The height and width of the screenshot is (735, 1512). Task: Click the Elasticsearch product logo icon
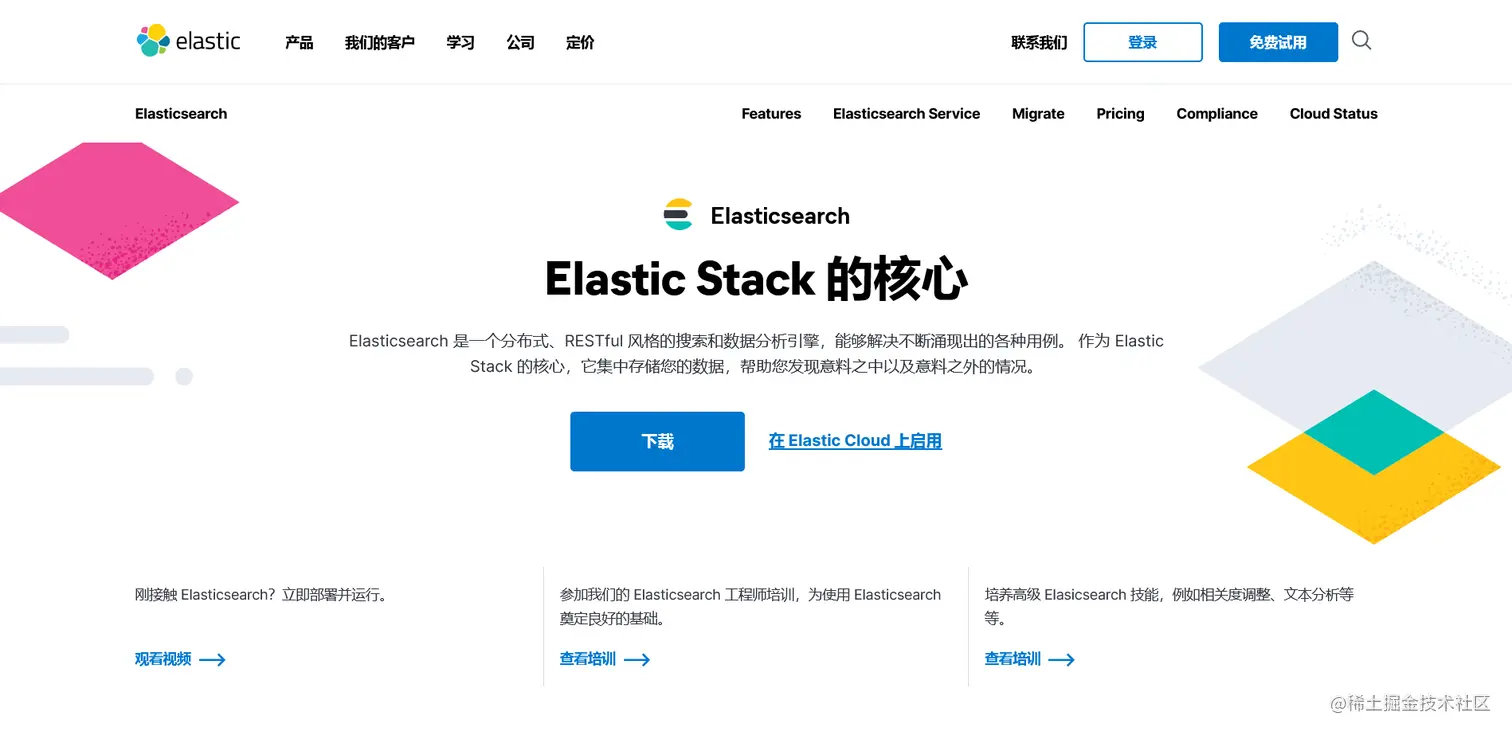[x=678, y=215]
